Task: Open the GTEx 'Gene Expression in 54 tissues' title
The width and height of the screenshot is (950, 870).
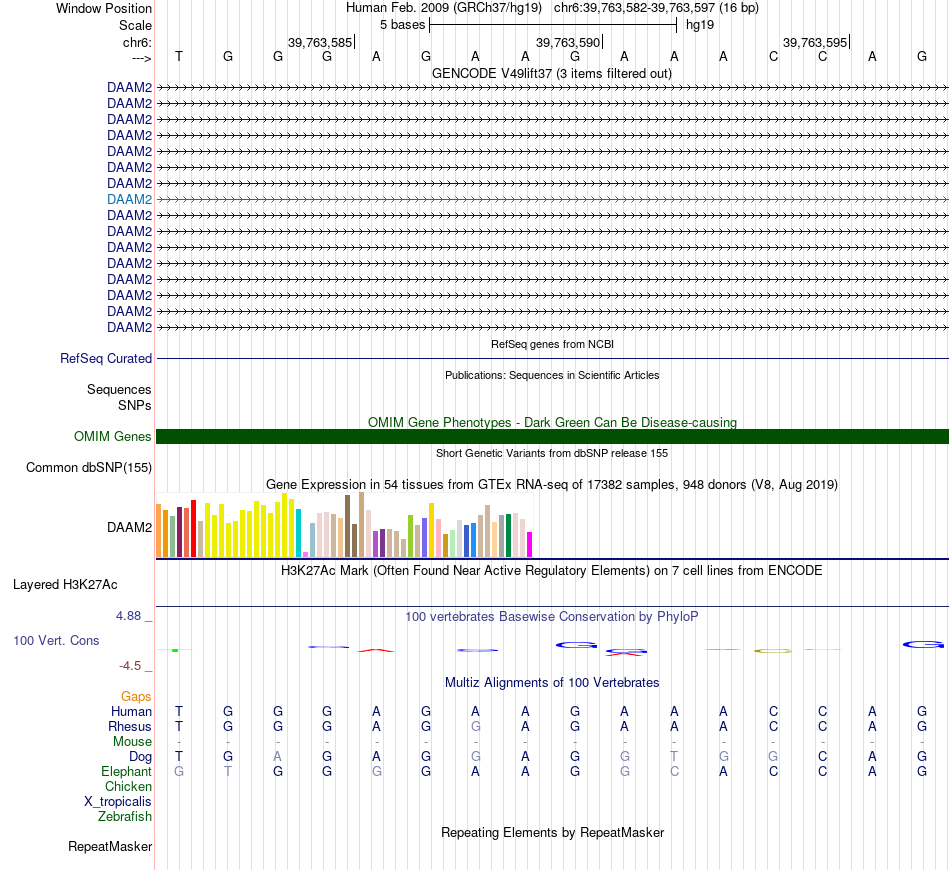Action: coord(552,485)
